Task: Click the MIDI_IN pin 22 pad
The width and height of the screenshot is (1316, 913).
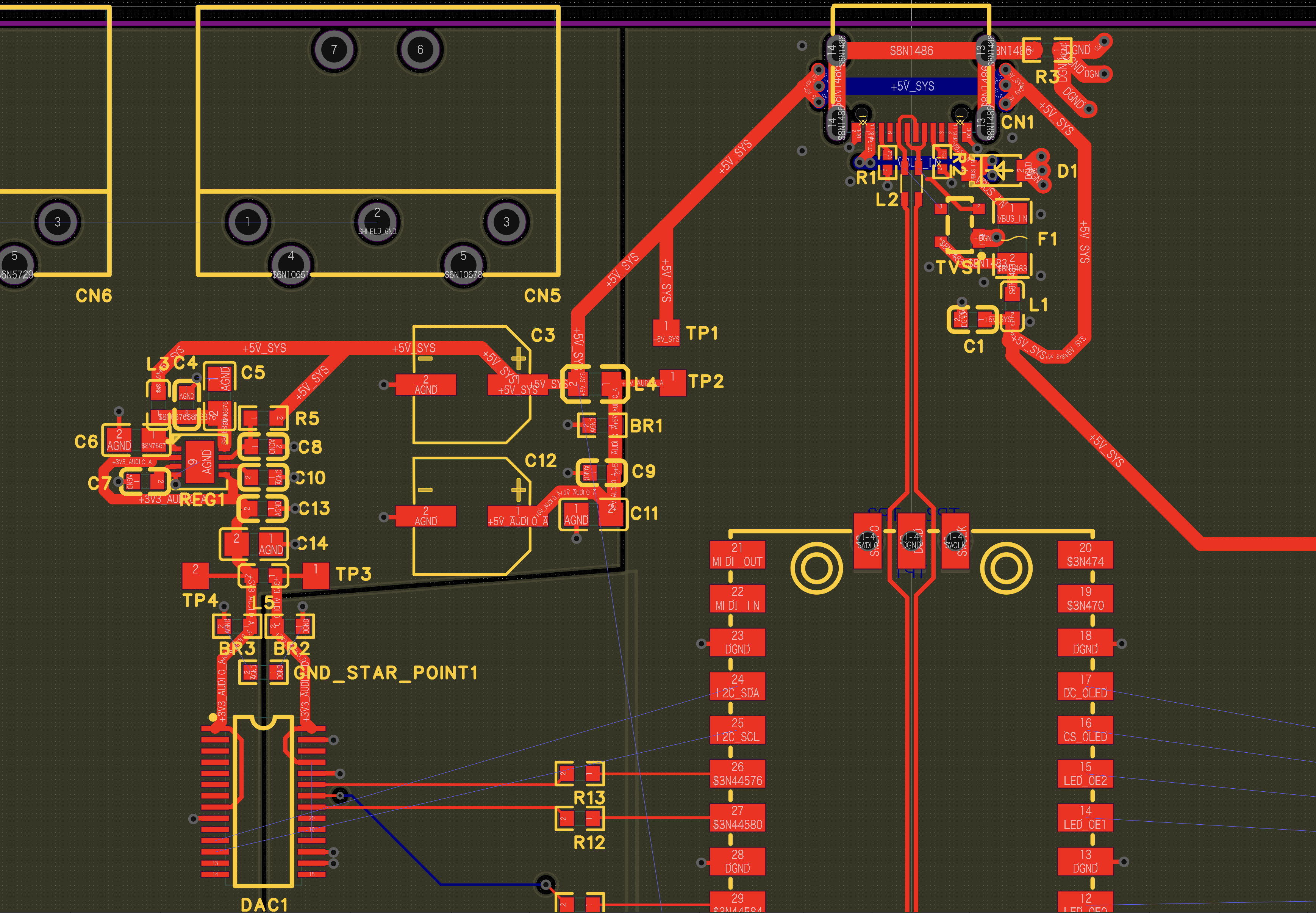Action: [x=737, y=598]
